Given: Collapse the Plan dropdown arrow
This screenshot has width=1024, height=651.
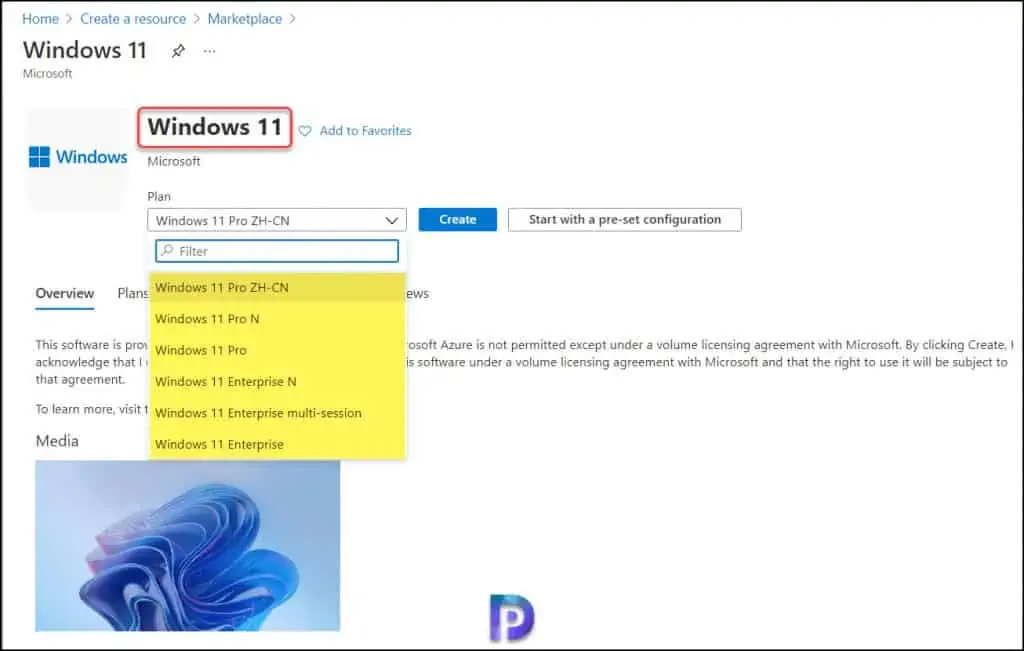Looking at the screenshot, I should coord(392,221).
